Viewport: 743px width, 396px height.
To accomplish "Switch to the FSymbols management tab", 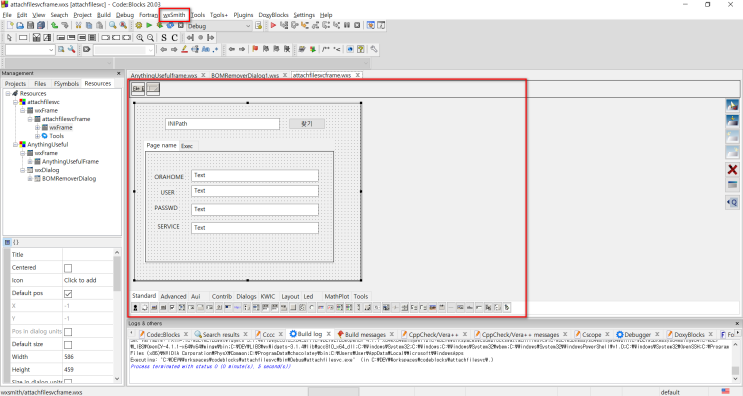I will (66, 83).
